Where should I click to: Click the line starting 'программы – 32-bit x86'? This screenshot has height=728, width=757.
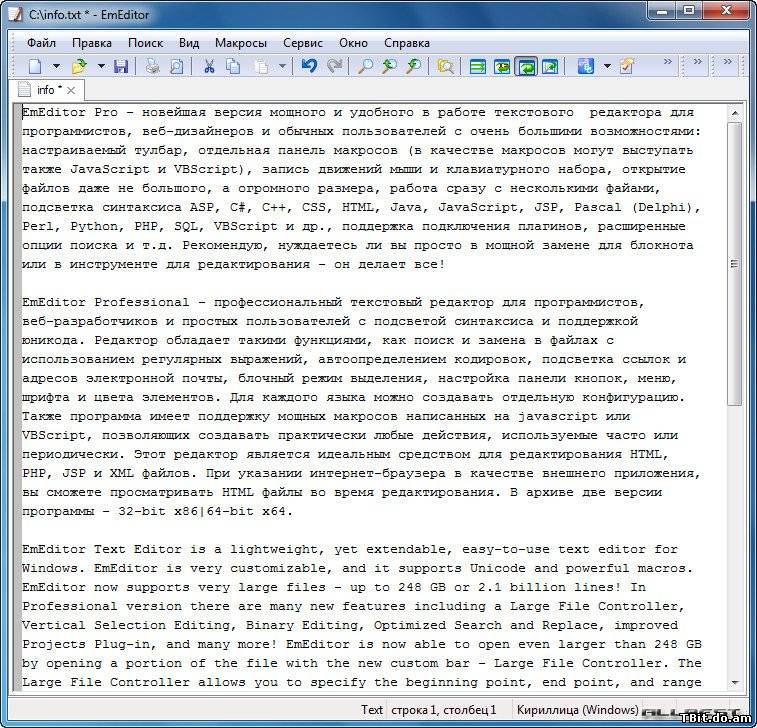point(157,511)
